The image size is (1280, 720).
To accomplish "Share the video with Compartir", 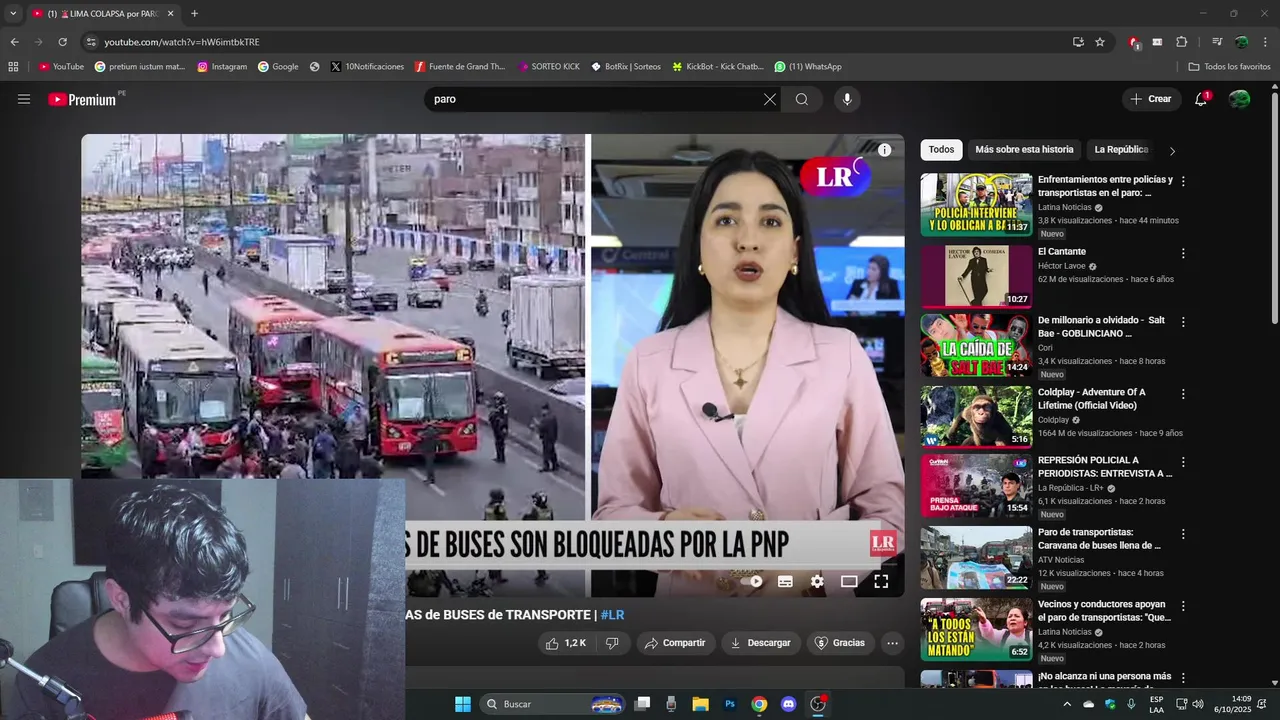I will click(675, 643).
